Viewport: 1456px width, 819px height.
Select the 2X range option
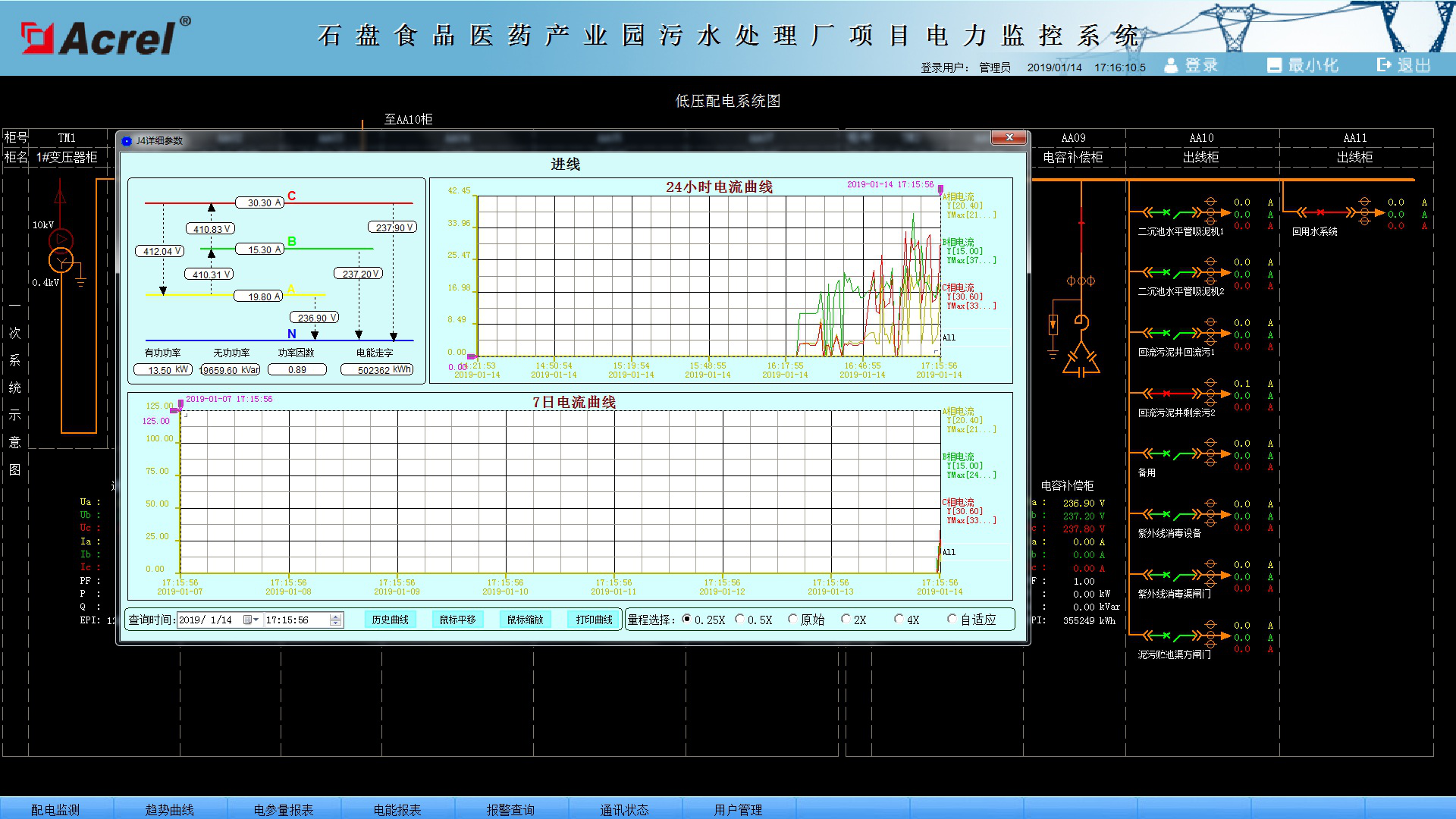[846, 620]
